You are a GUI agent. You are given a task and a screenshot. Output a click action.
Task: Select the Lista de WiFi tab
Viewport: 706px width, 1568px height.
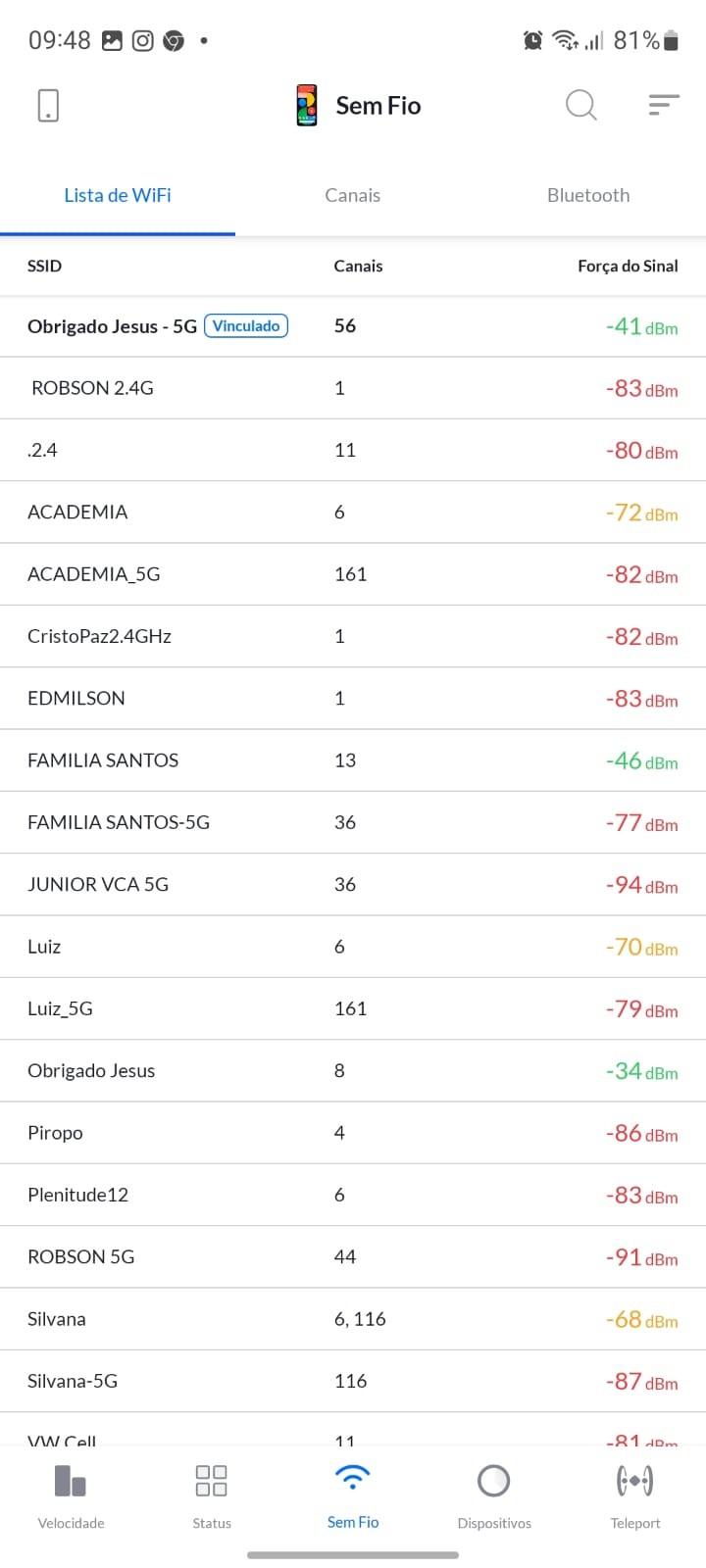point(118,195)
